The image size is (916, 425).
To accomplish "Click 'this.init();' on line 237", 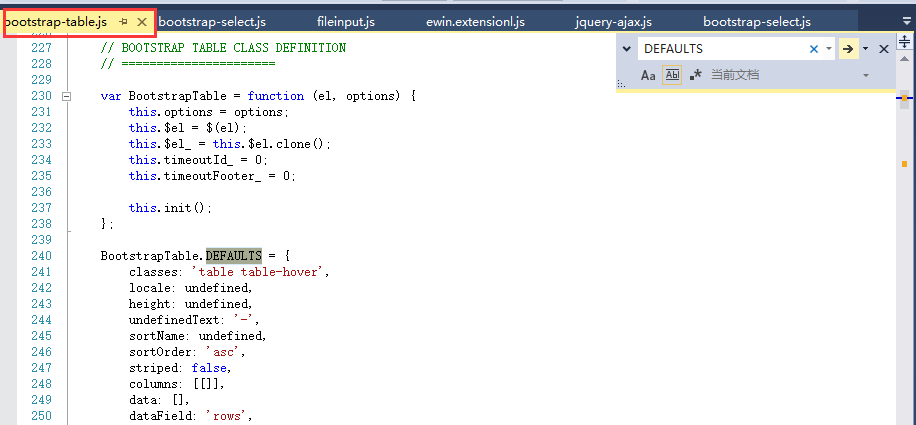I will pyautogui.click(x=170, y=208).
